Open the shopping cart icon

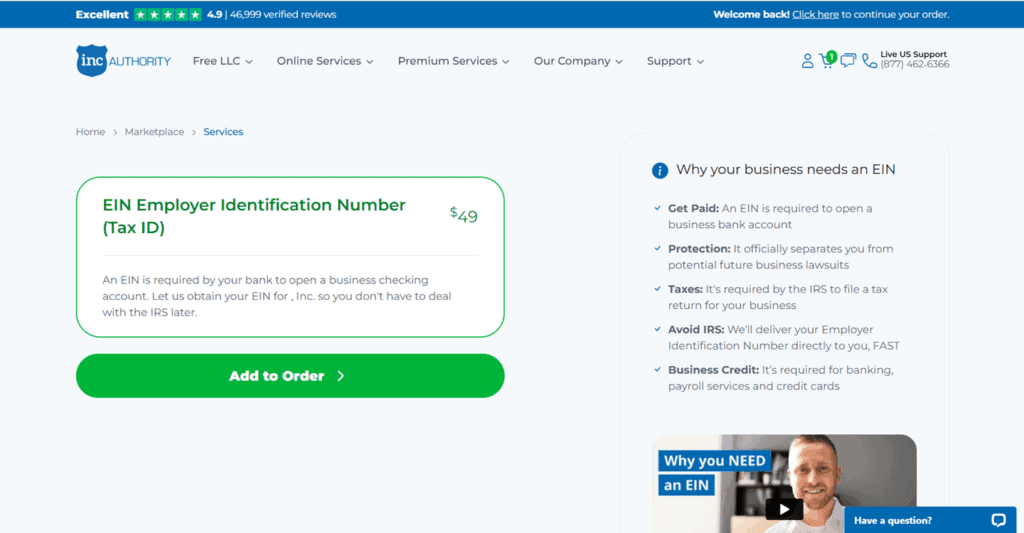tap(827, 61)
